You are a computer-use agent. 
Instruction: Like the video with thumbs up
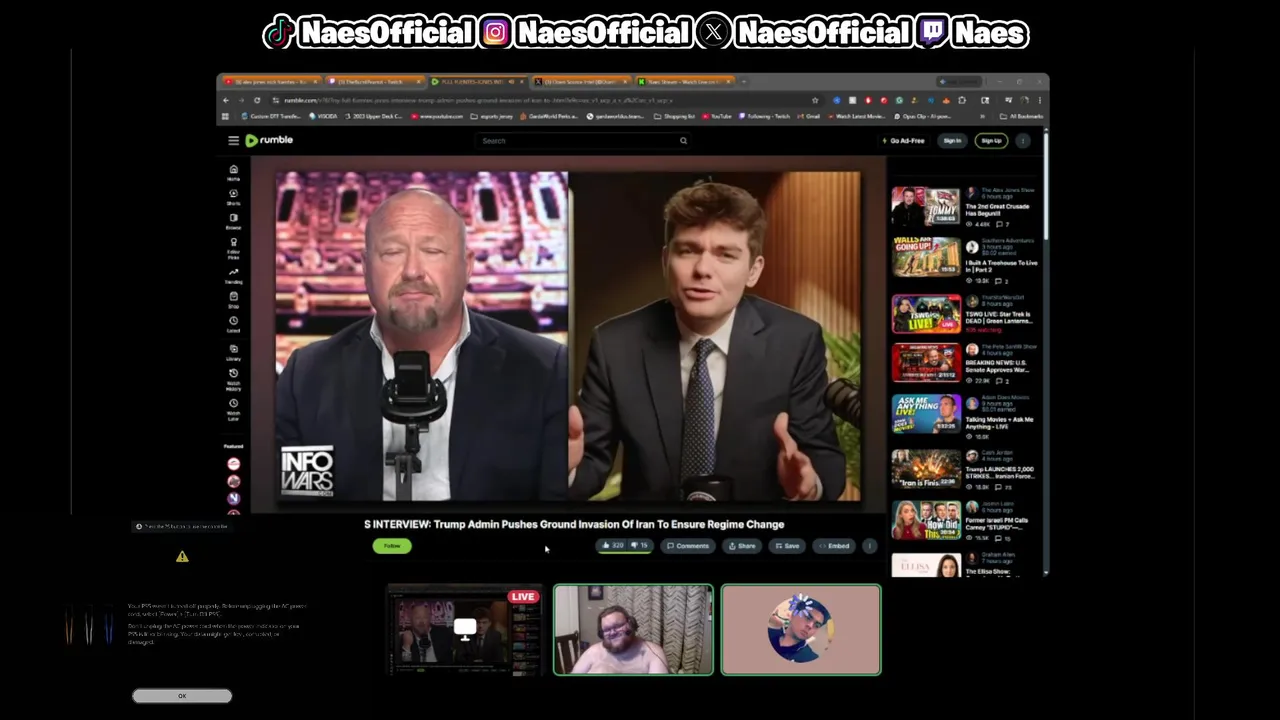click(x=612, y=546)
